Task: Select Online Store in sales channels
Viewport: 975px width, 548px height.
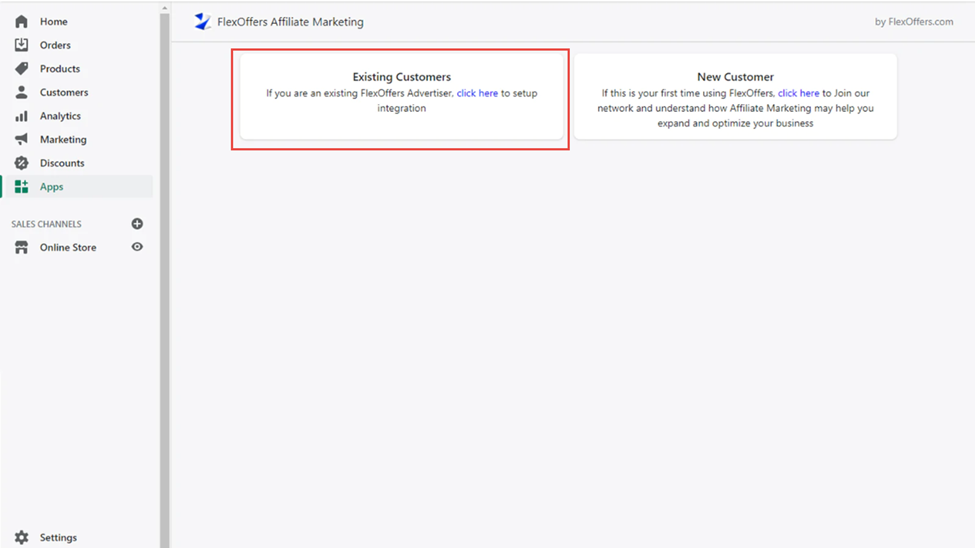Action: click(x=68, y=247)
